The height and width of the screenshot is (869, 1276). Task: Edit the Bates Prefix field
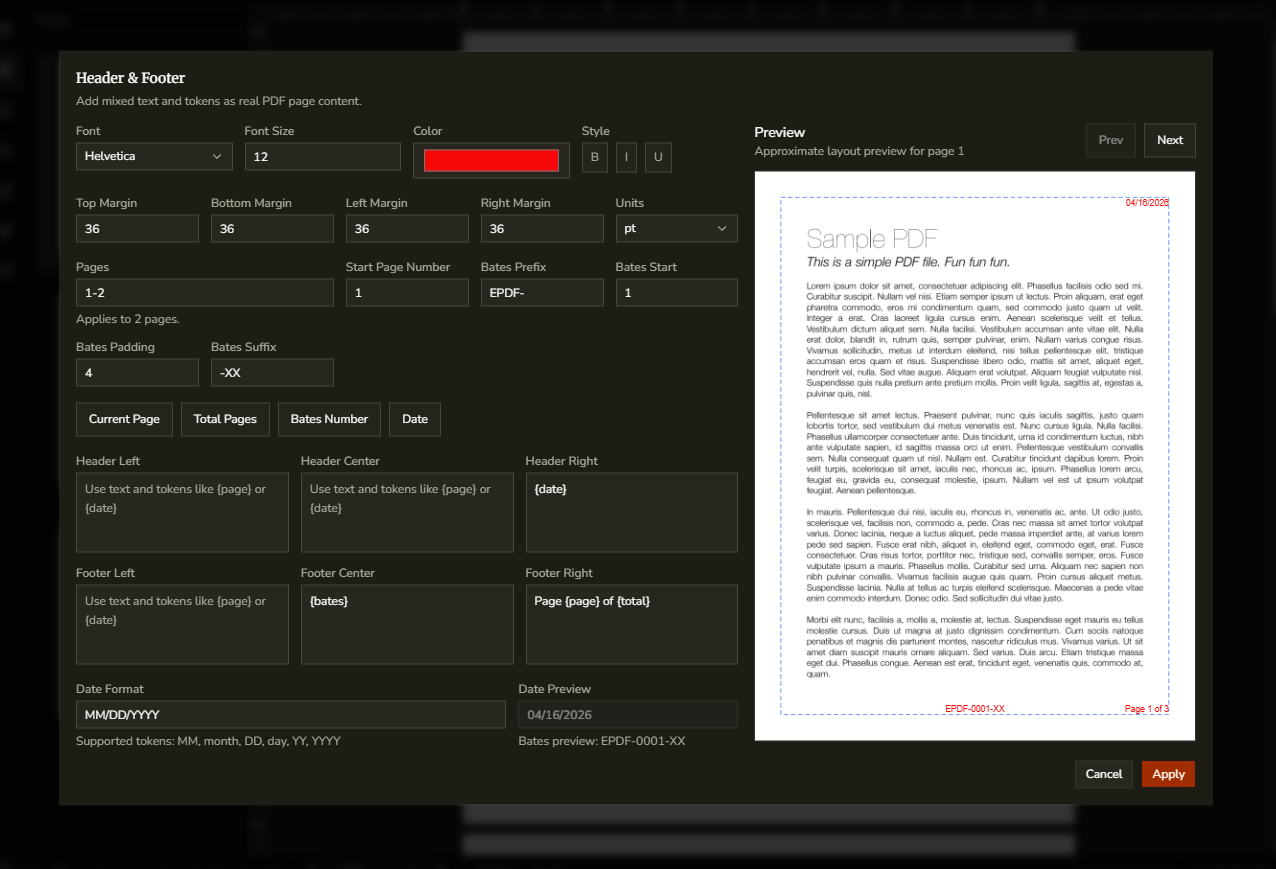[542, 292]
